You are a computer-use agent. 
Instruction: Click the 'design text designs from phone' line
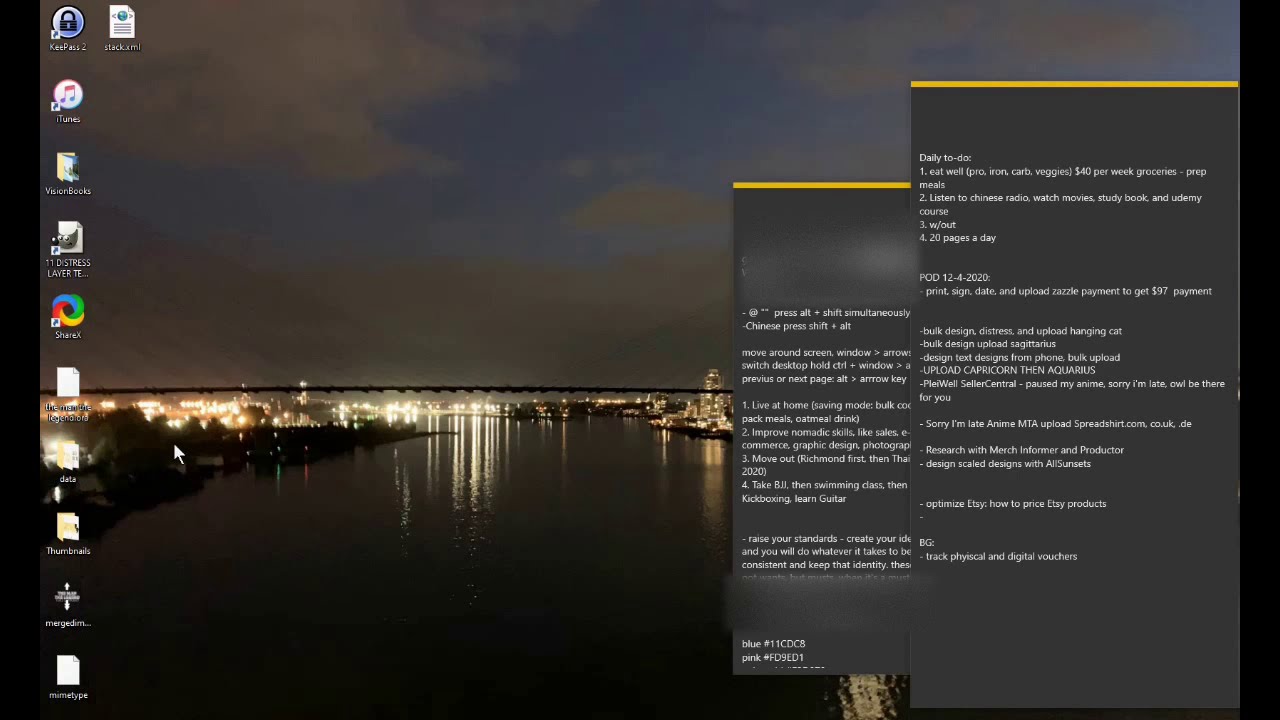pyautogui.click(x=1019, y=357)
